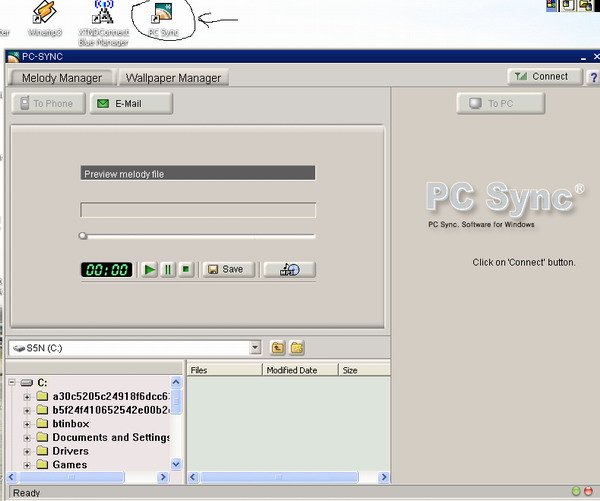Create a new folder with folder icon
Image resolution: width=600 pixels, height=501 pixels.
pos(297,348)
